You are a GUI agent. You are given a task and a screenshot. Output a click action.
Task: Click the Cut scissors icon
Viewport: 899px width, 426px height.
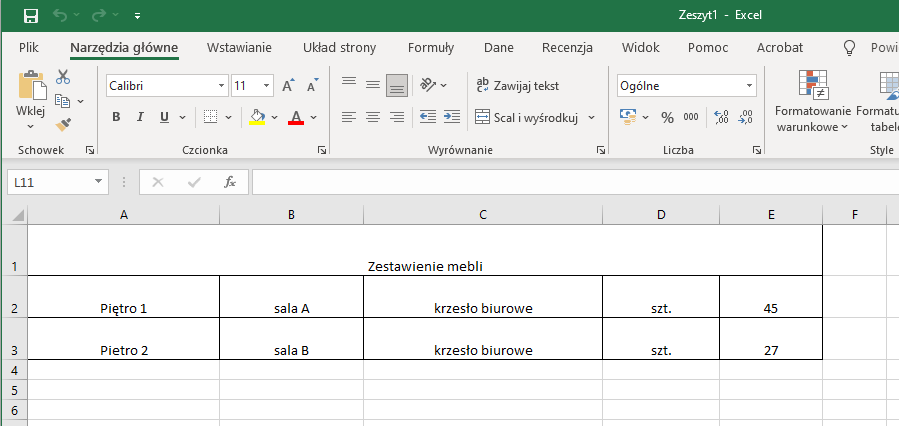click(x=63, y=77)
